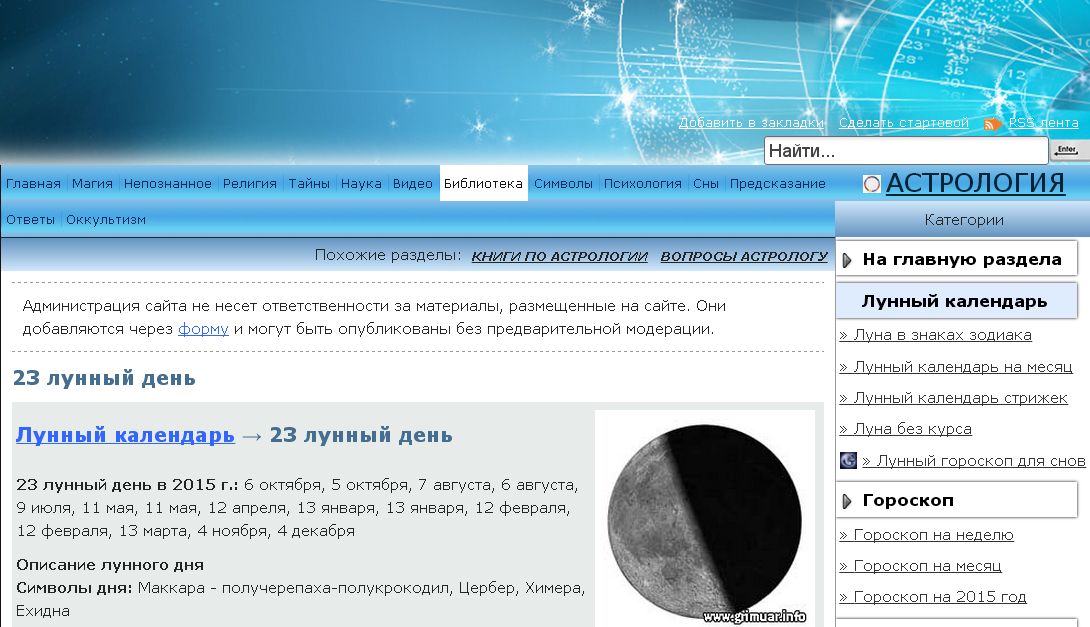This screenshot has height=627, width=1090.
Task: Select the Библиотека tab
Action: point(483,184)
